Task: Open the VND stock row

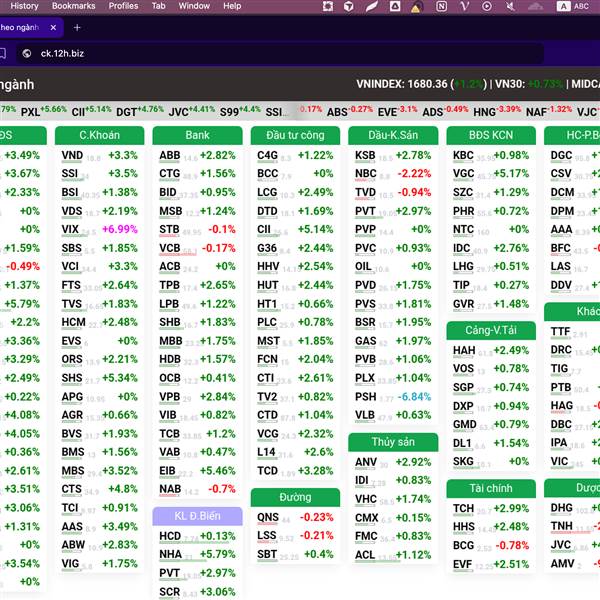Action: click(x=99, y=156)
